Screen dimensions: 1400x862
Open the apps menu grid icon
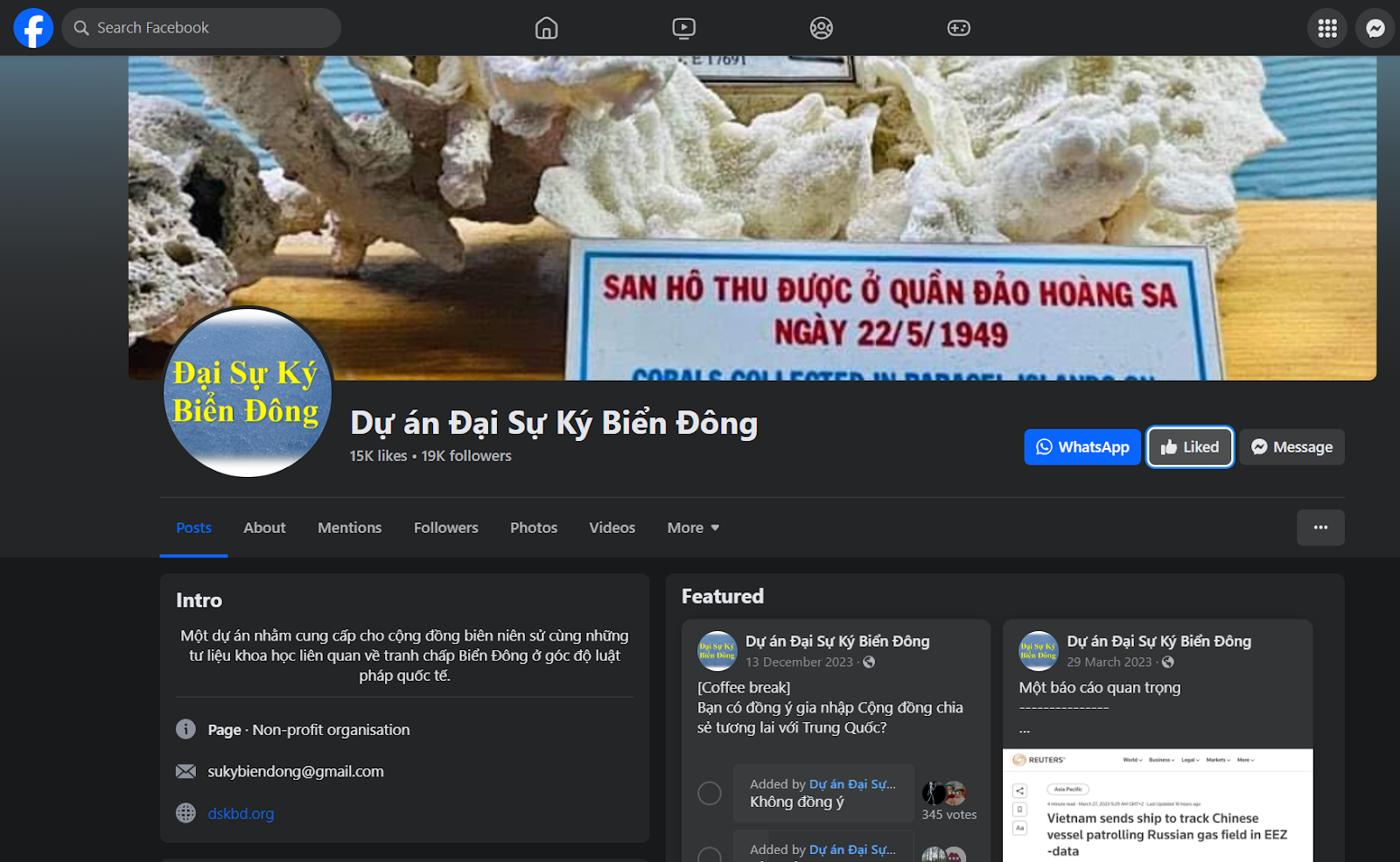[1326, 28]
